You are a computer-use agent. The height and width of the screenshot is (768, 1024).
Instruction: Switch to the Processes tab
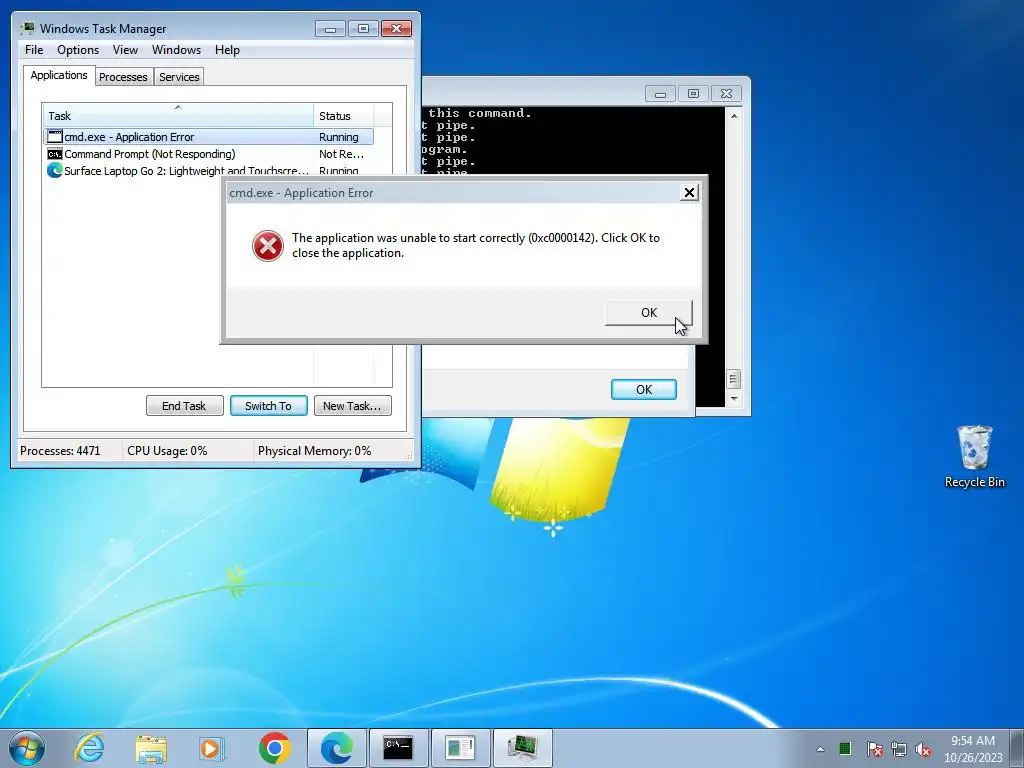click(x=123, y=76)
